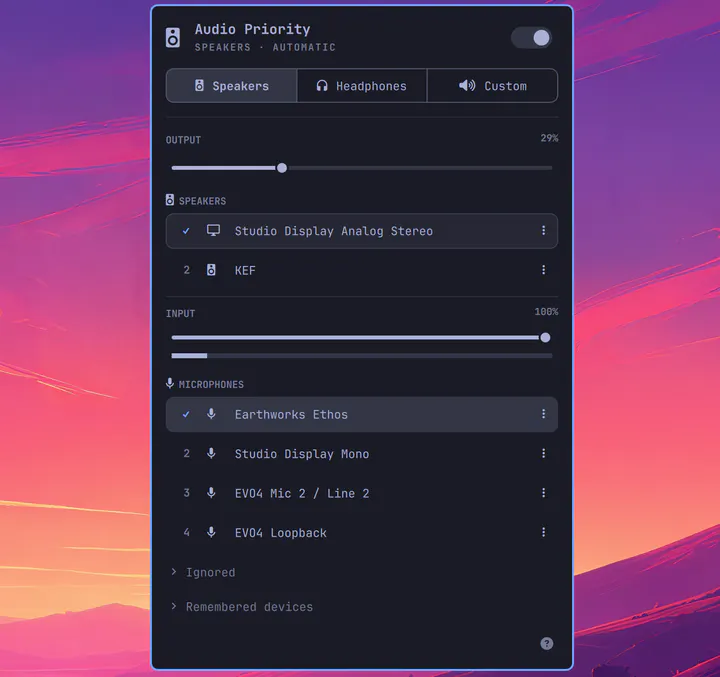This screenshot has width=720, height=677.
Task: Click the monitor icon on Studio Display Analog Stereo
Action: click(x=213, y=231)
